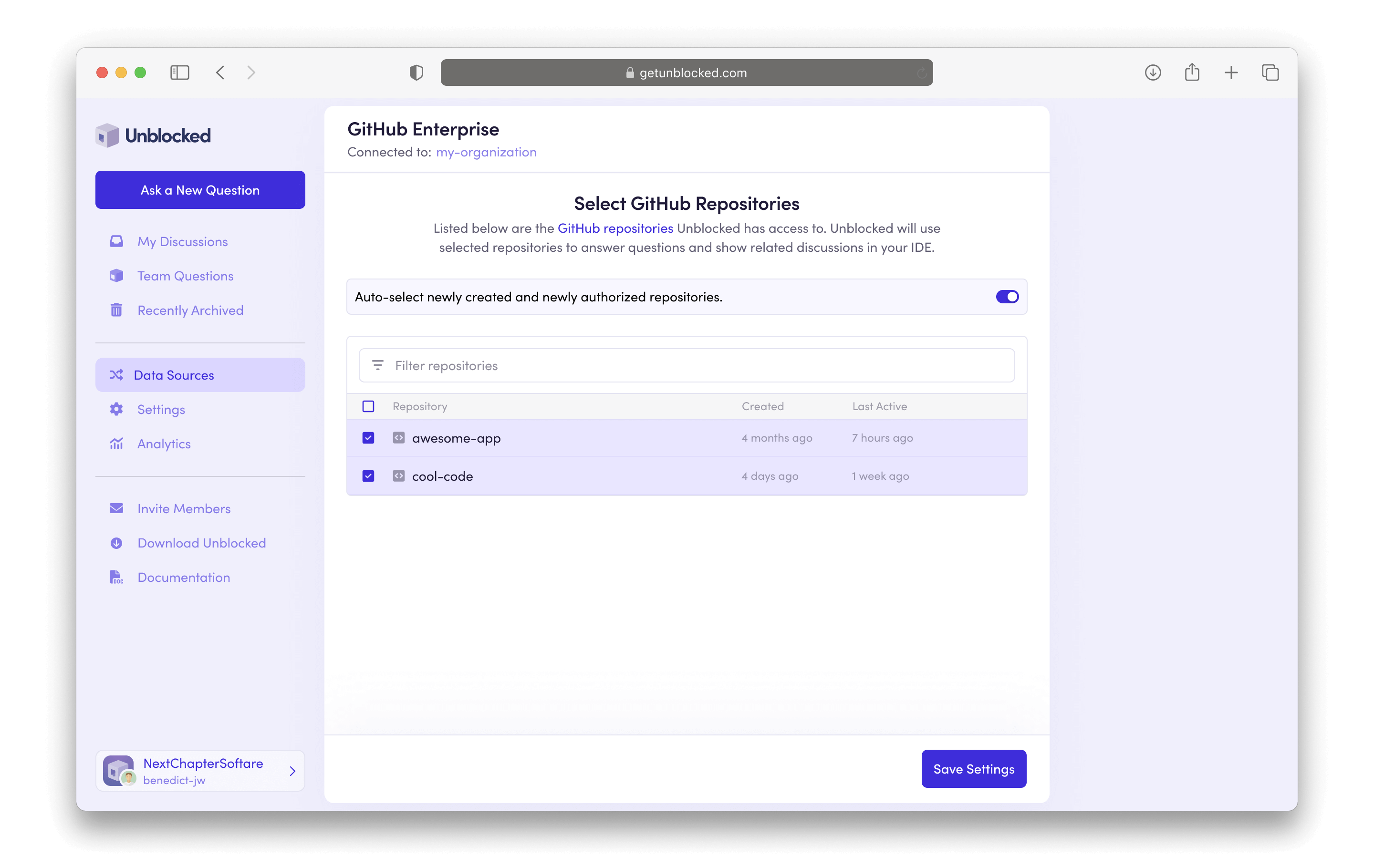Open the my-organization link

click(486, 152)
